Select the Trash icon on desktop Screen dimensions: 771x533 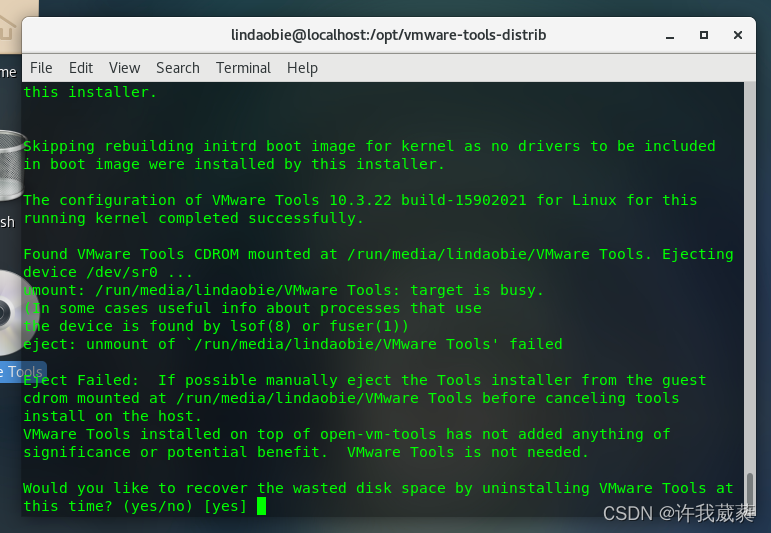11,166
